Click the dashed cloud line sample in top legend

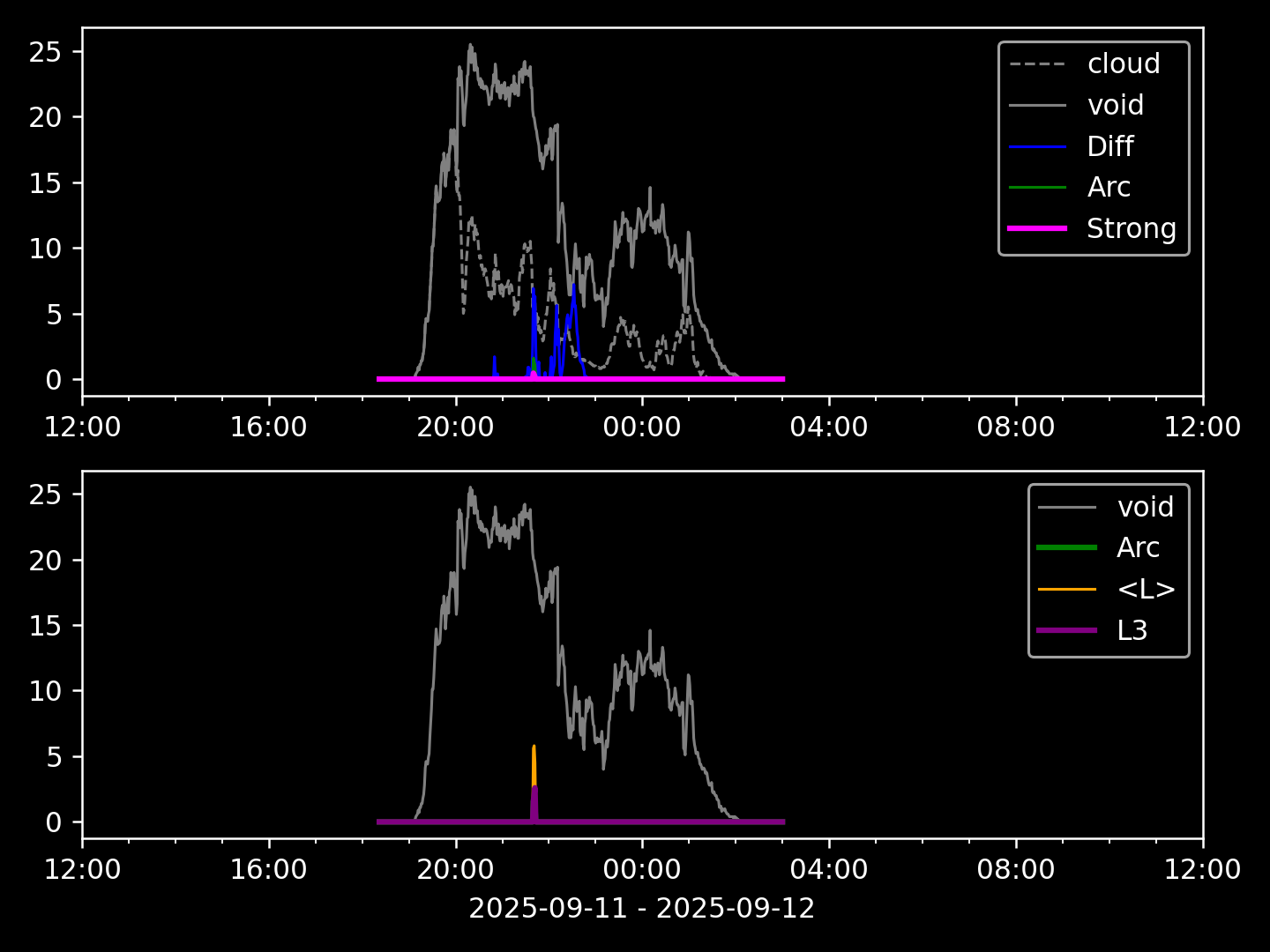1037,64
